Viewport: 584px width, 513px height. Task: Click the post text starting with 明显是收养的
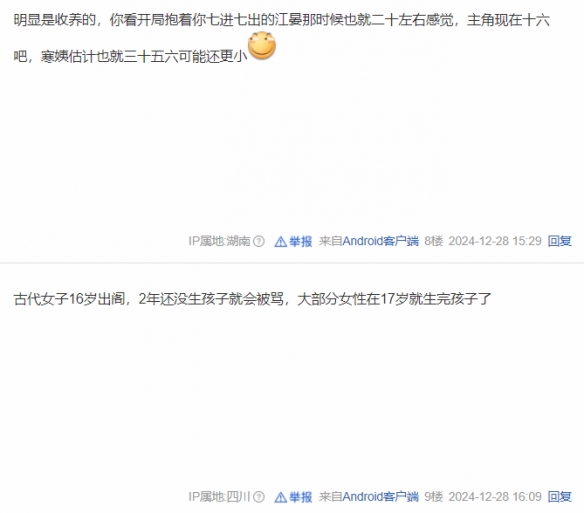coord(282,38)
